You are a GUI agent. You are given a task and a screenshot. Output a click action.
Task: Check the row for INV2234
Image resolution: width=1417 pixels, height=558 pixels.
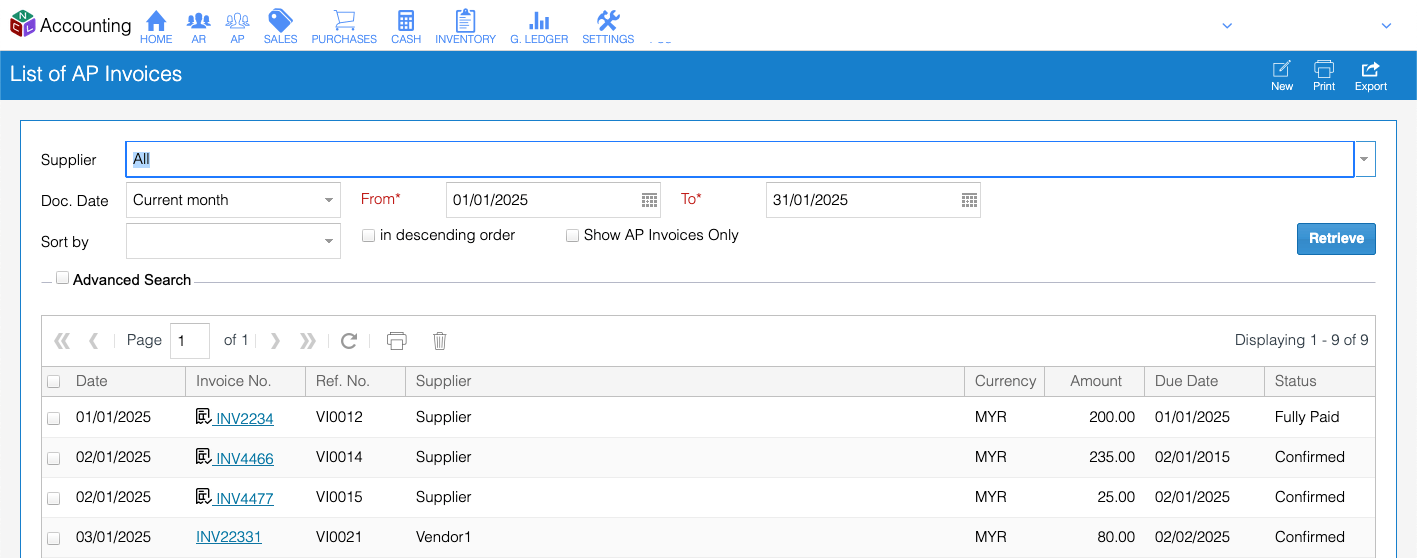(54, 418)
